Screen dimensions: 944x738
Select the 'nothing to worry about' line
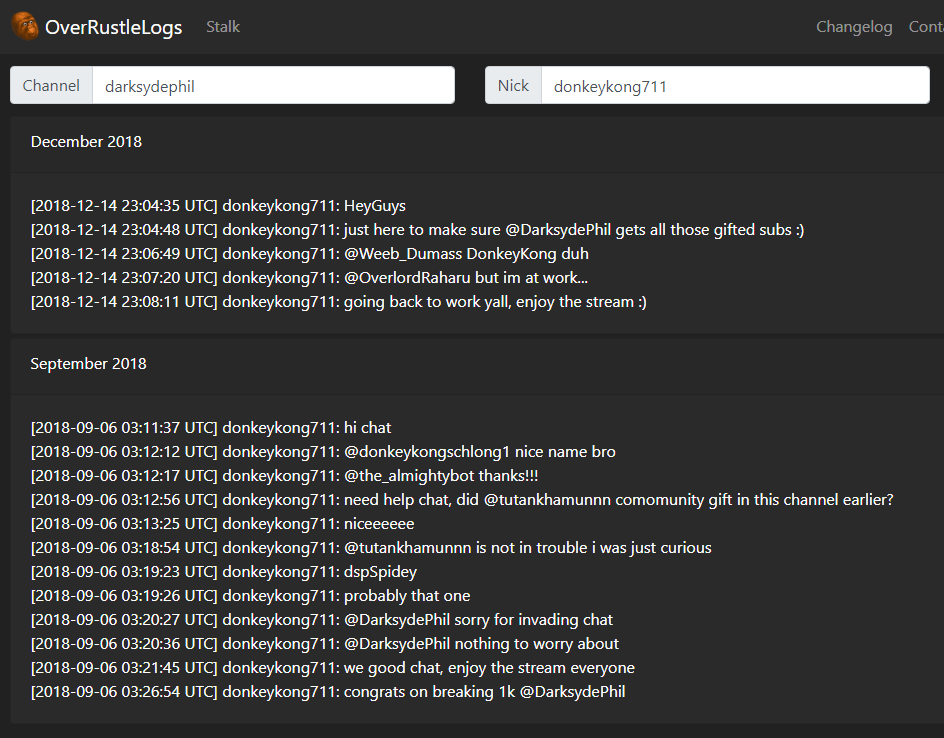pos(325,645)
